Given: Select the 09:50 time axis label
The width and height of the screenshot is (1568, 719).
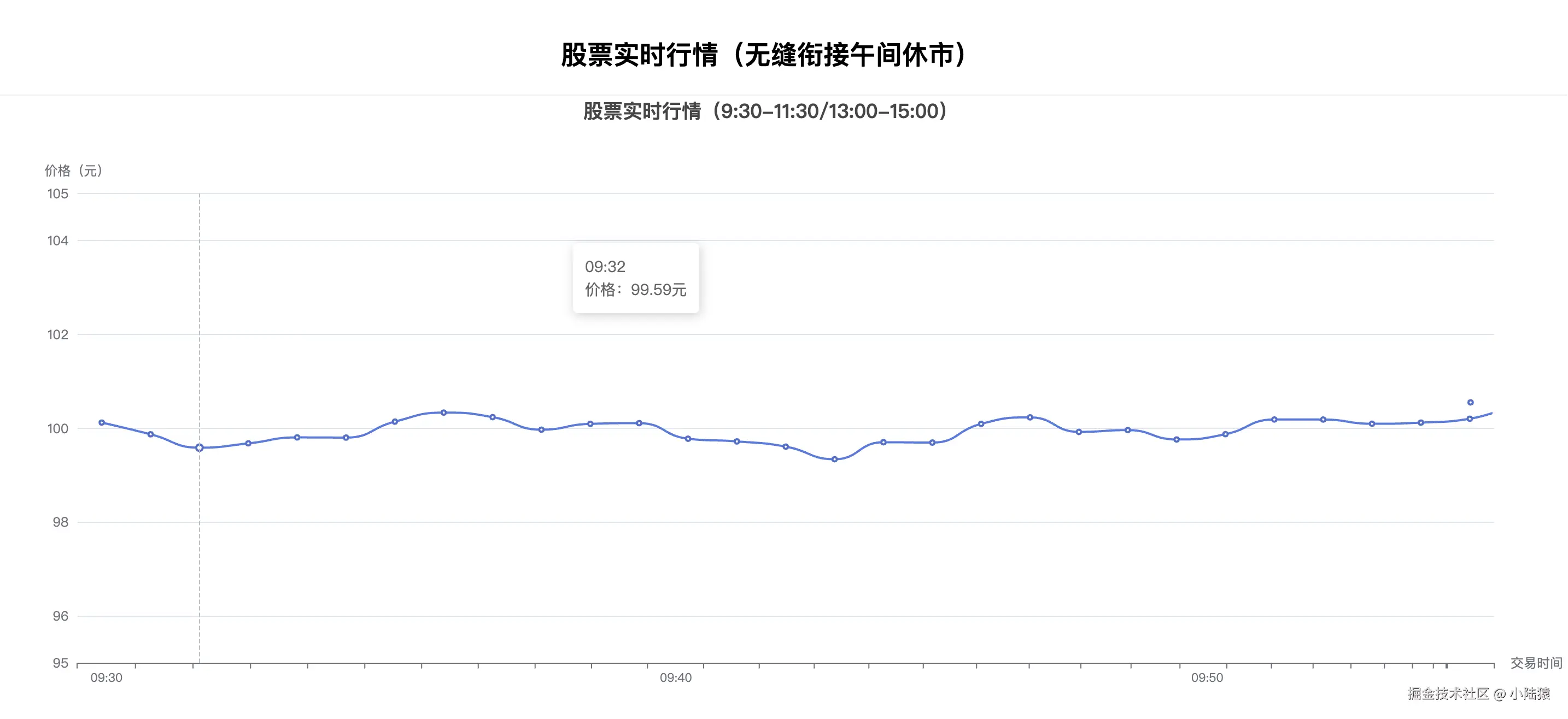Looking at the screenshot, I should (1207, 678).
